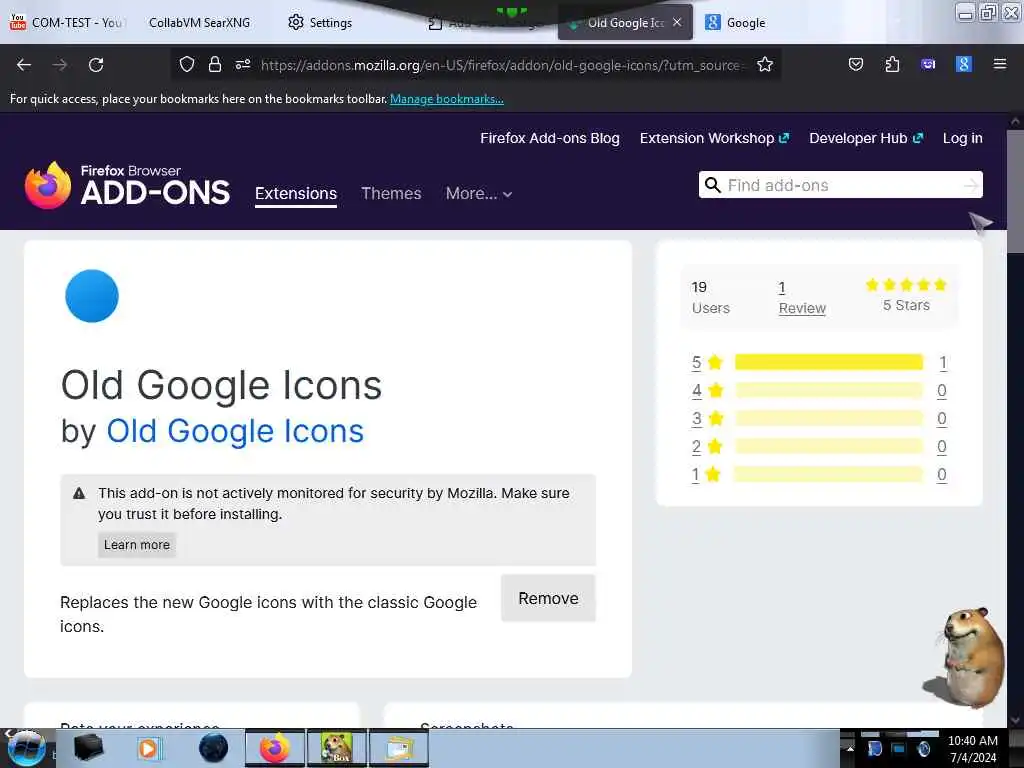Open the site permissions icon in address bar

(243, 64)
